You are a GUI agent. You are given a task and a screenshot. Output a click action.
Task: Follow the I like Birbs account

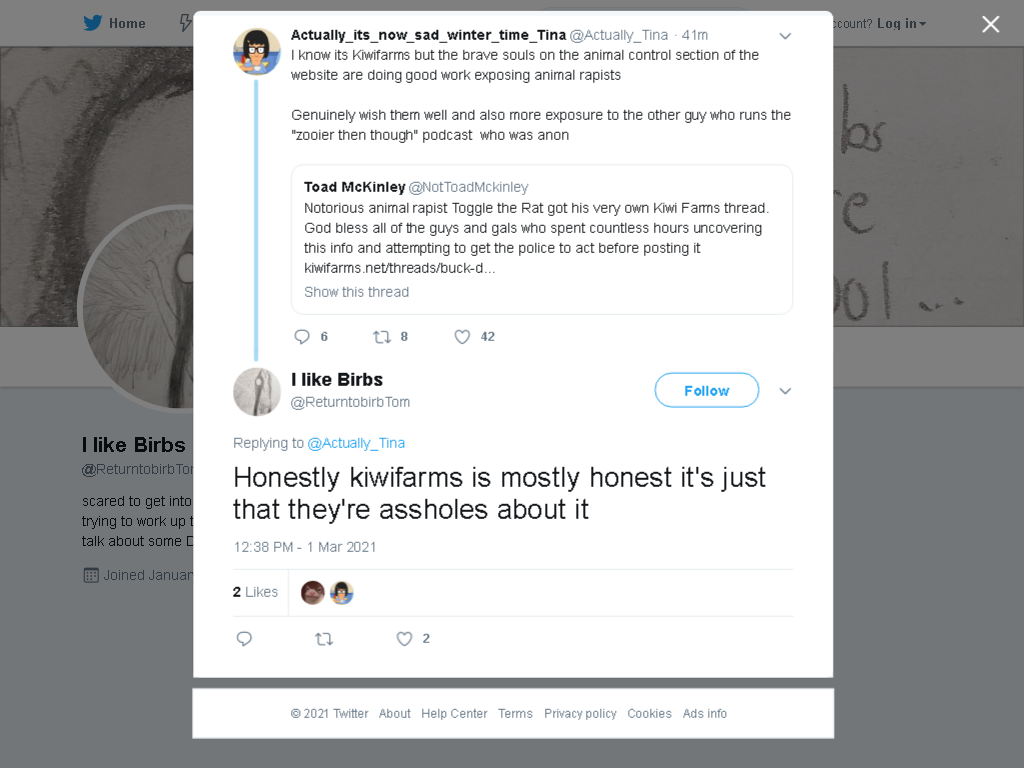pyautogui.click(x=707, y=391)
